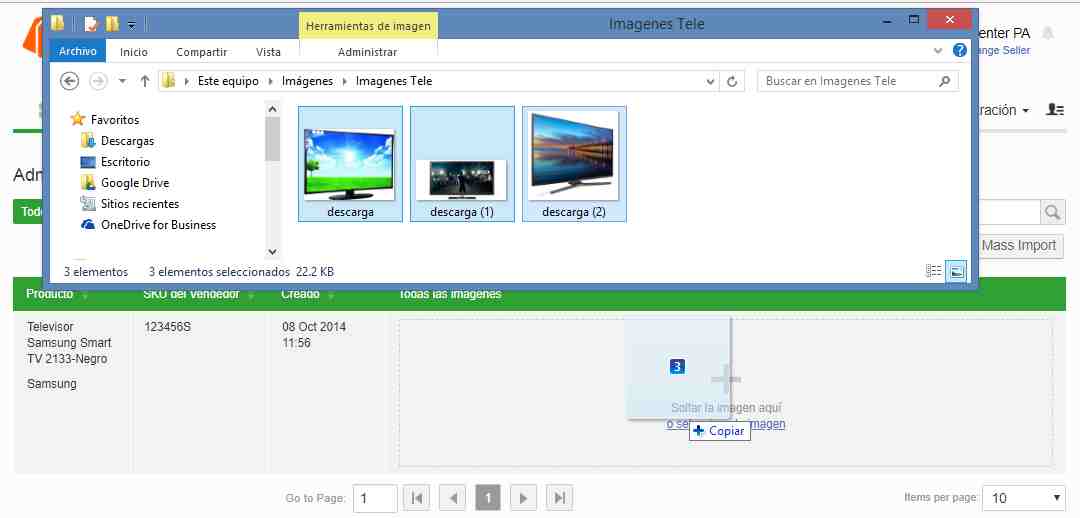Screen dimensions: 1080x518
Task: Open the Archivo menu tab
Action: tap(78, 52)
